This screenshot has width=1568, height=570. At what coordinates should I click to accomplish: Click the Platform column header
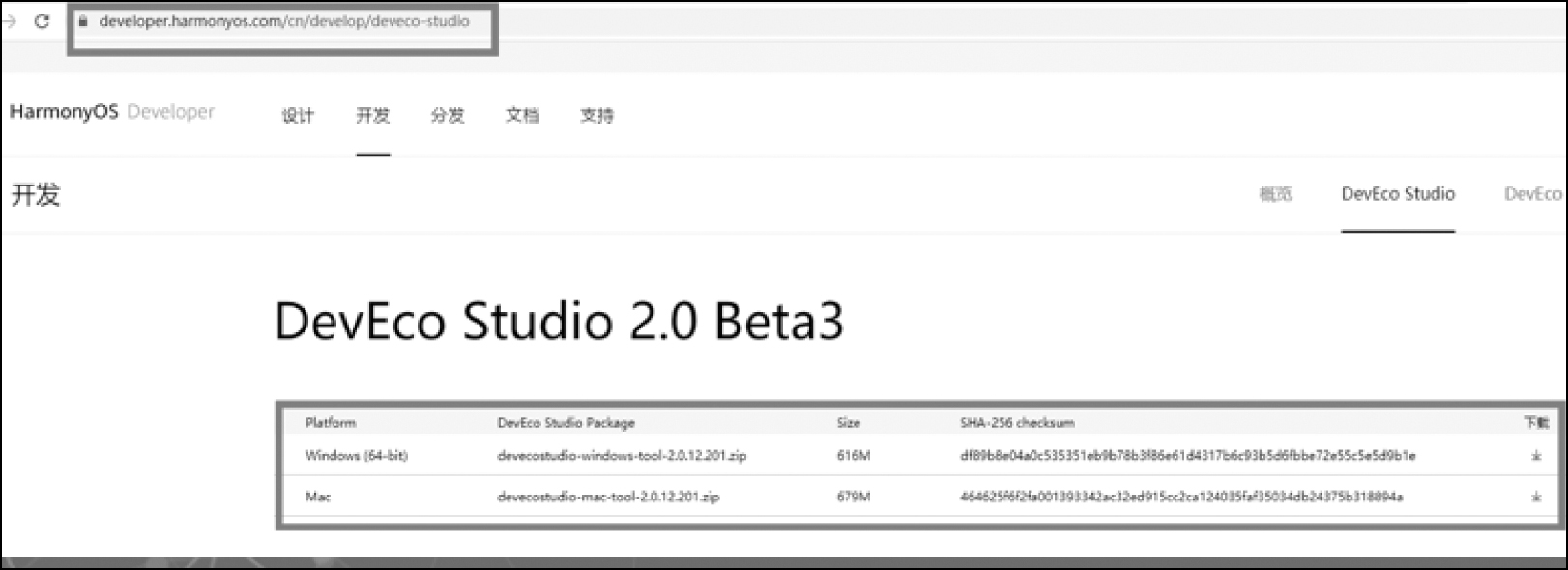[x=331, y=423]
